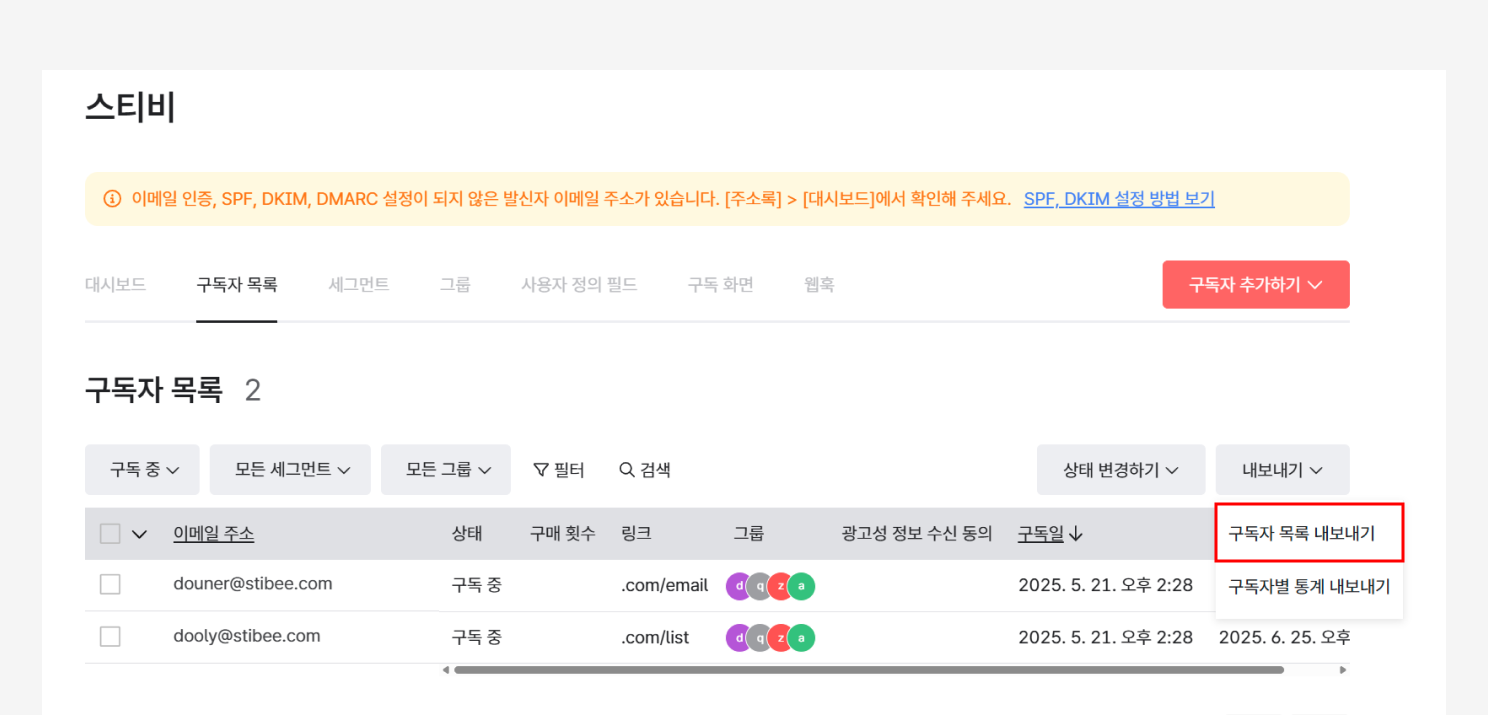Click the magnifier icon for 검색
The image size is (1488, 715).
(x=627, y=470)
